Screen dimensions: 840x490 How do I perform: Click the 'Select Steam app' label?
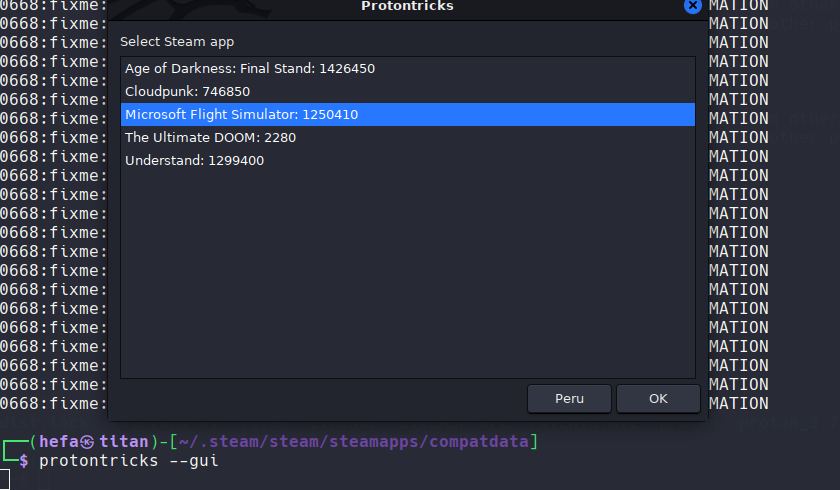177,42
